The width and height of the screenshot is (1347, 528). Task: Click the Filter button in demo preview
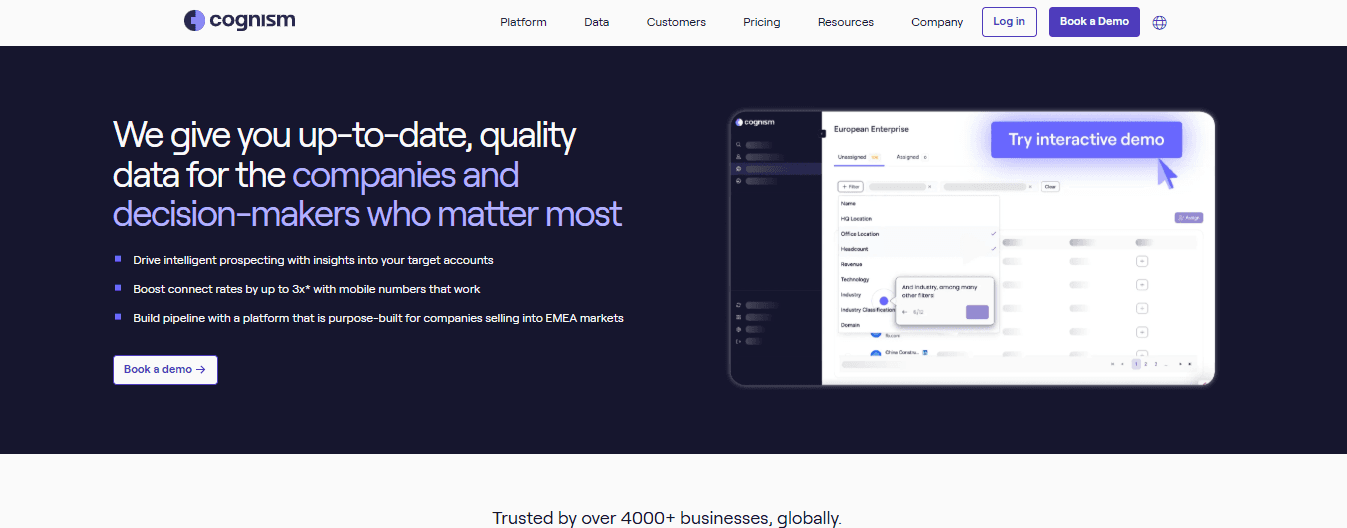[x=850, y=187]
